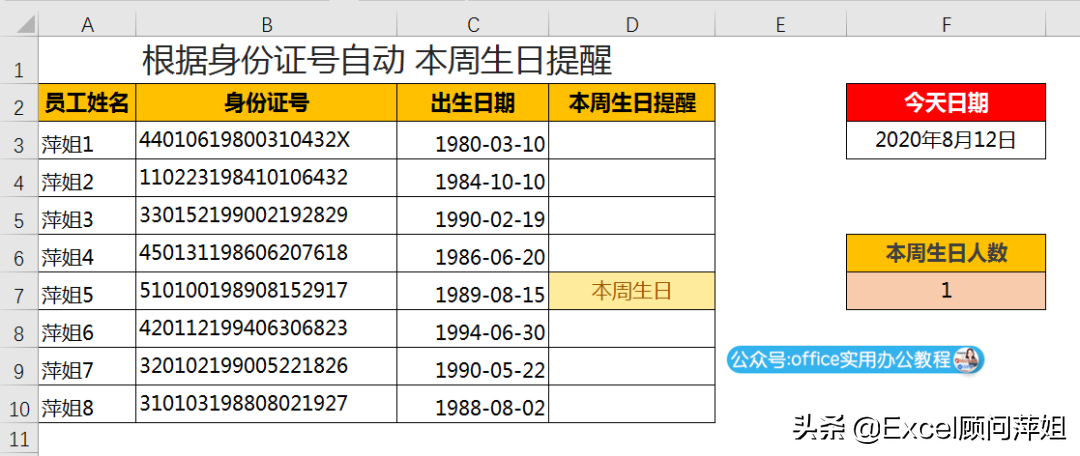Click highlighted 本周生日 reminder cell
Image resolution: width=1080 pixels, height=456 pixels.
(x=632, y=291)
